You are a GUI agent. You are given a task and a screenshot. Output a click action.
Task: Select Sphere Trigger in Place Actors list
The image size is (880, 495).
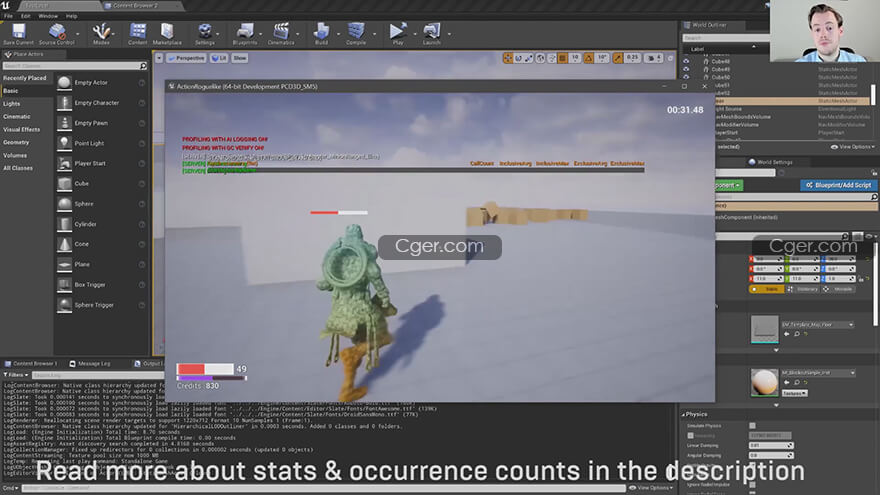pyautogui.click(x=100, y=305)
